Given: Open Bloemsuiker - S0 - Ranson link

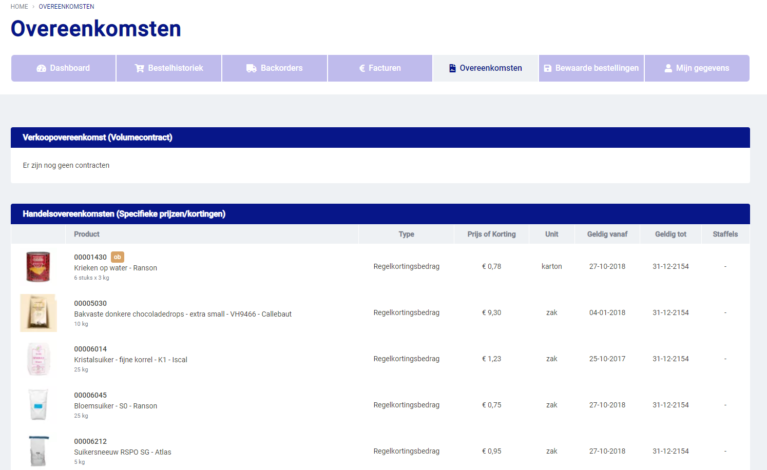Looking at the screenshot, I should [x=115, y=406].
